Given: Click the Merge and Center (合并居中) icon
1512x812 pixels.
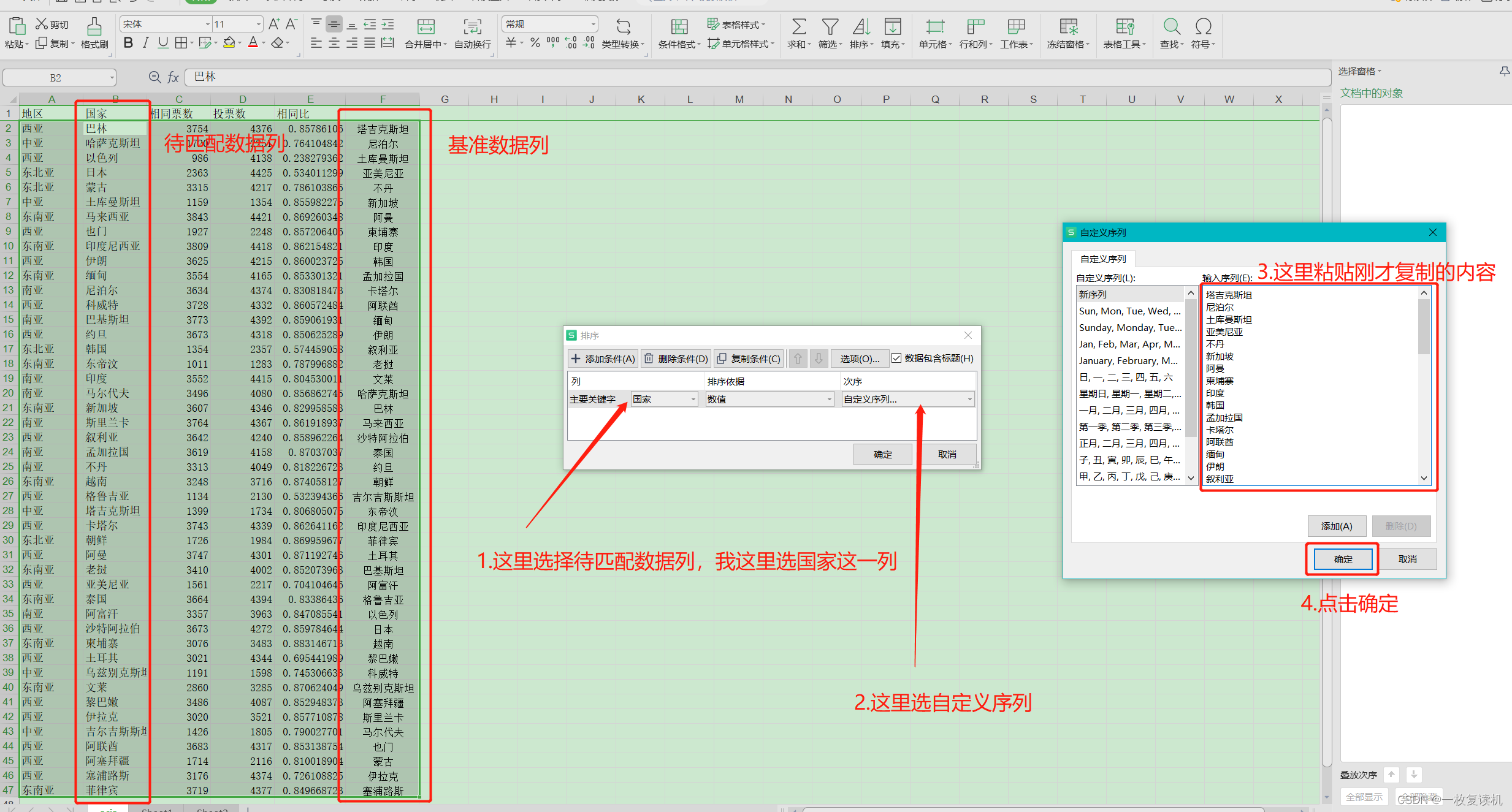Looking at the screenshot, I should tap(426, 26).
